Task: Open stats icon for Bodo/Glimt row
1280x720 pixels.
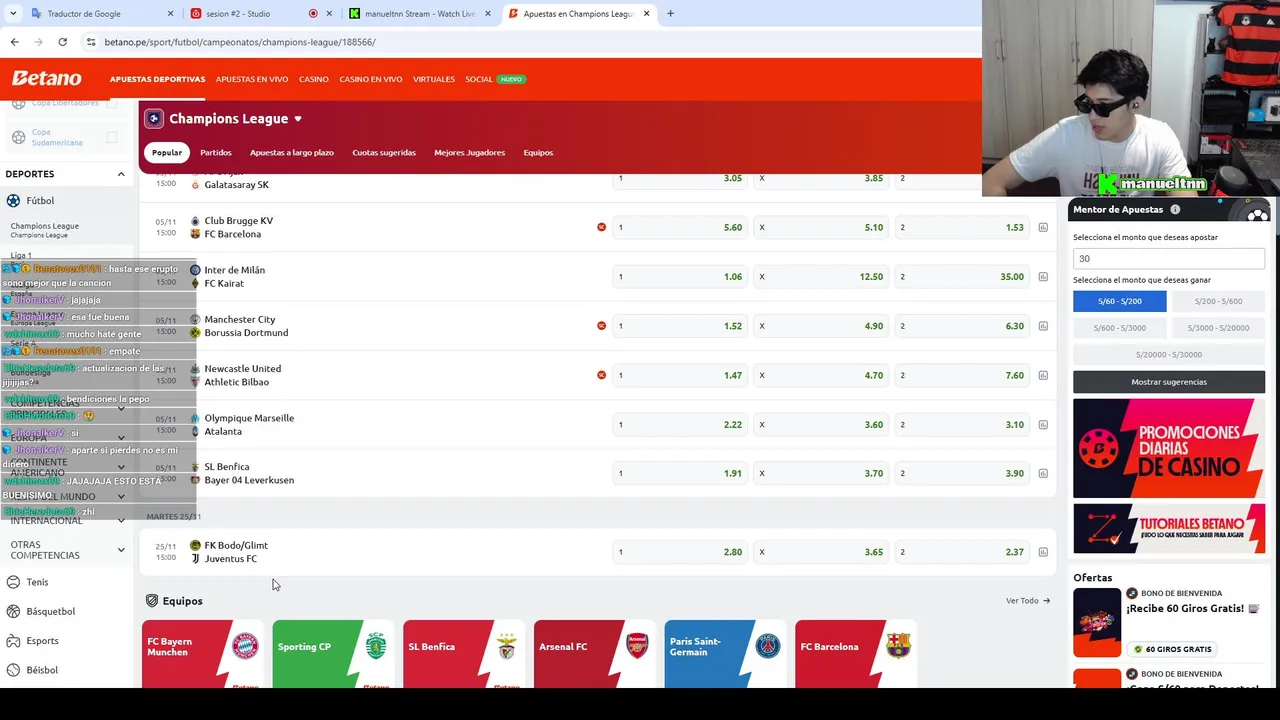Action: tap(1043, 552)
